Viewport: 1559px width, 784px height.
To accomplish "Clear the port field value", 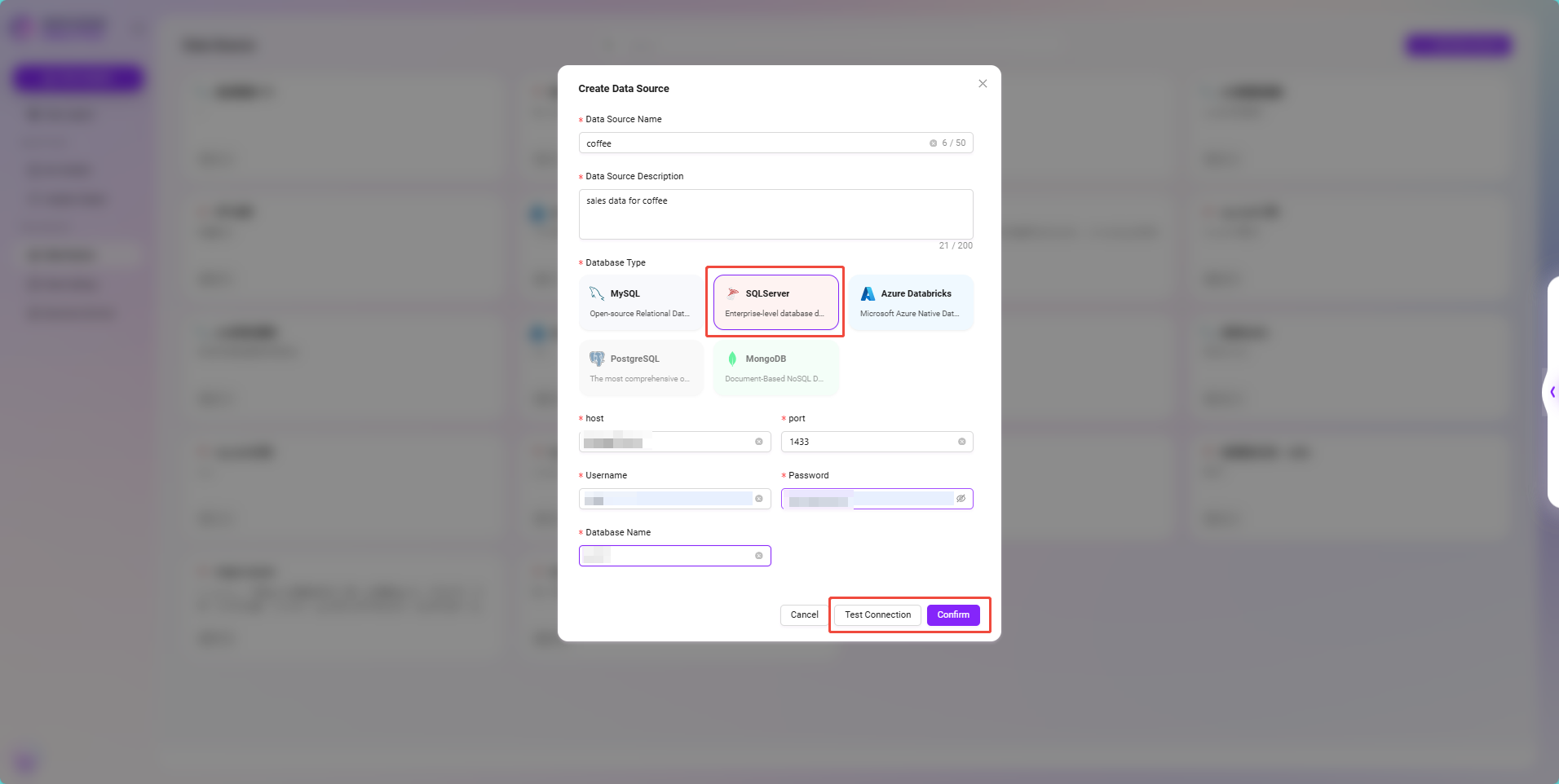I will pos(961,442).
